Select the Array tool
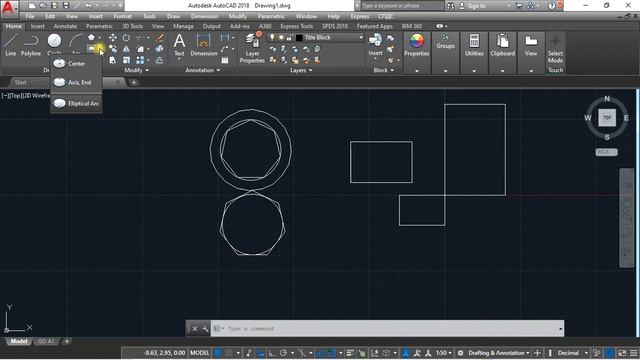This screenshot has width=640, height=360. pos(140,60)
